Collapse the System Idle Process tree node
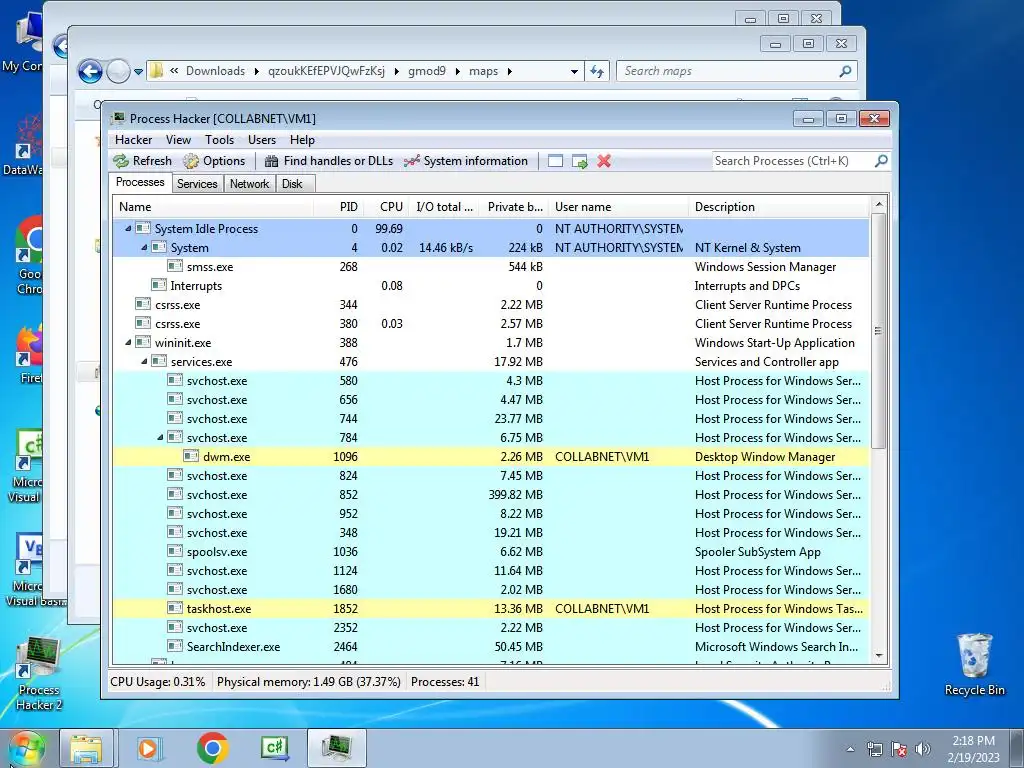Viewport: 1024px width, 768px height. pos(128,229)
